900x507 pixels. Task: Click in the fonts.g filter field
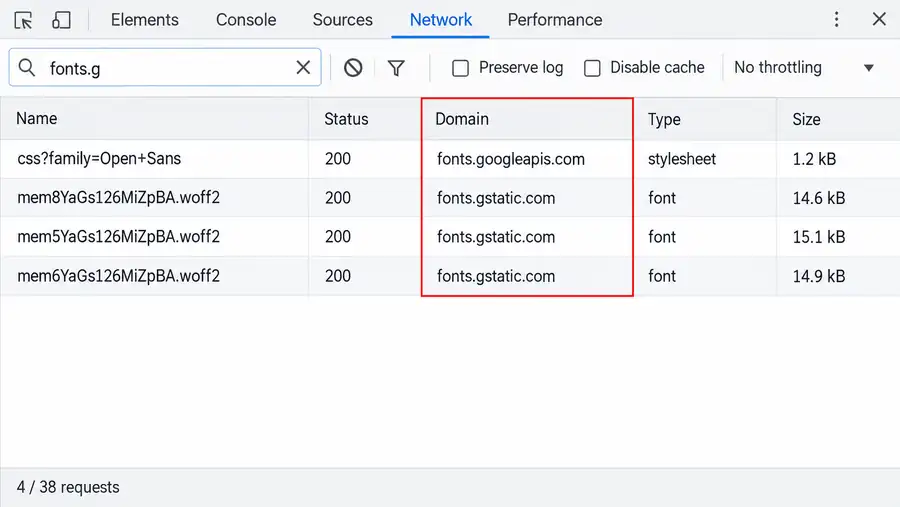pyautogui.click(x=166, y=68)
